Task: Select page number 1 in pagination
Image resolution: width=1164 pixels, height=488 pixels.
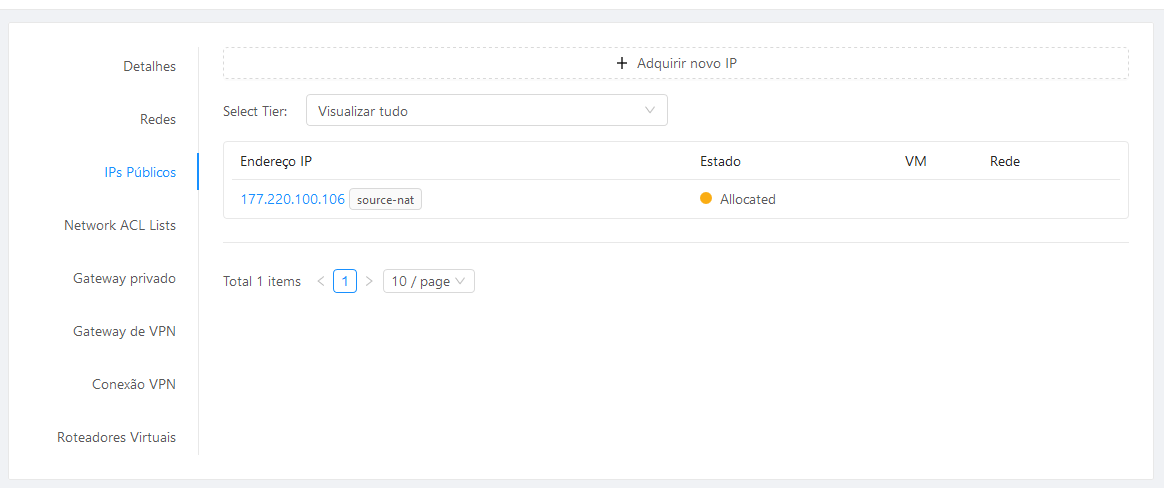Action: (x=344, y=282)
